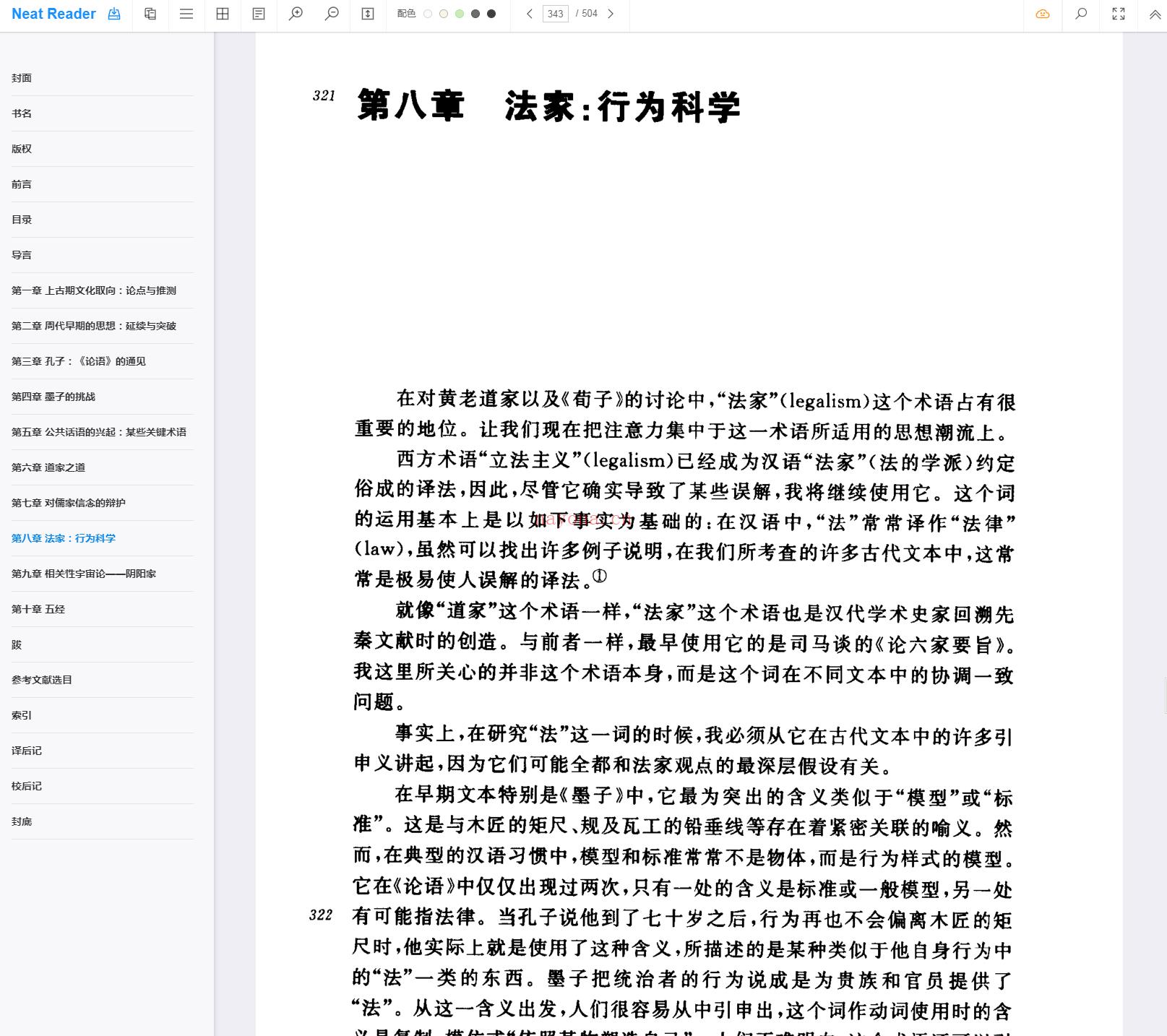Open the 版权 entry in contents
This screenshot has width=1167, height=1036.
click(x=22, y=149)
